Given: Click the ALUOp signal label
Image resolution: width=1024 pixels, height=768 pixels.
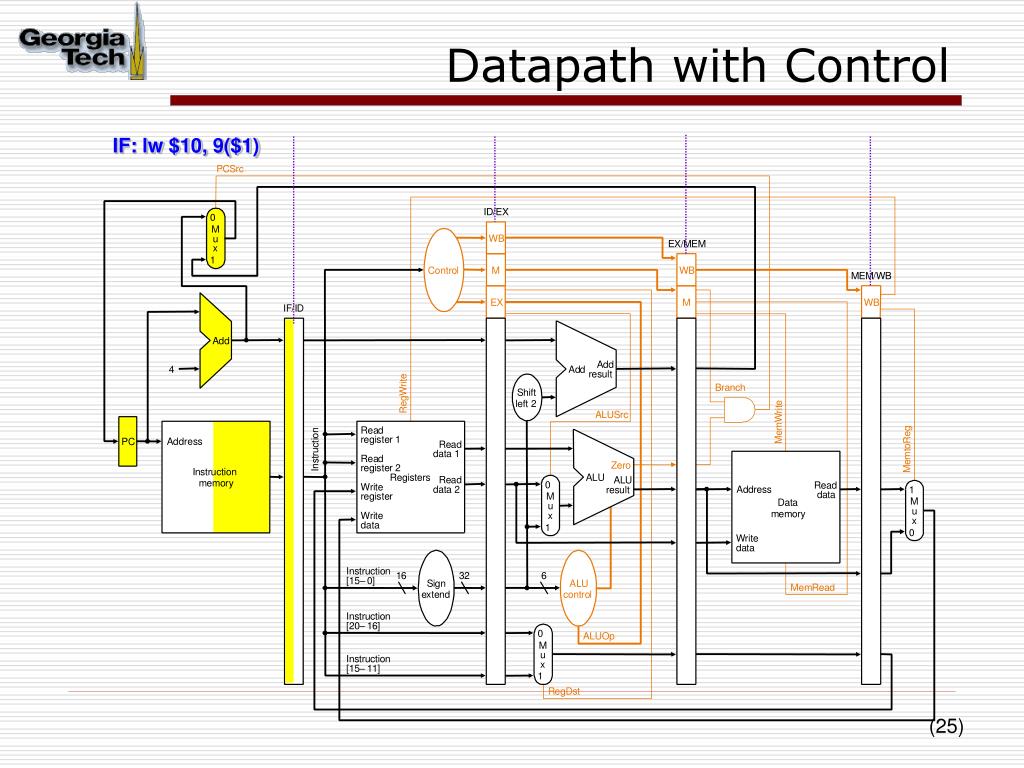Looking at the screenshot, I should pyautogui.click(x=599, y=636).
